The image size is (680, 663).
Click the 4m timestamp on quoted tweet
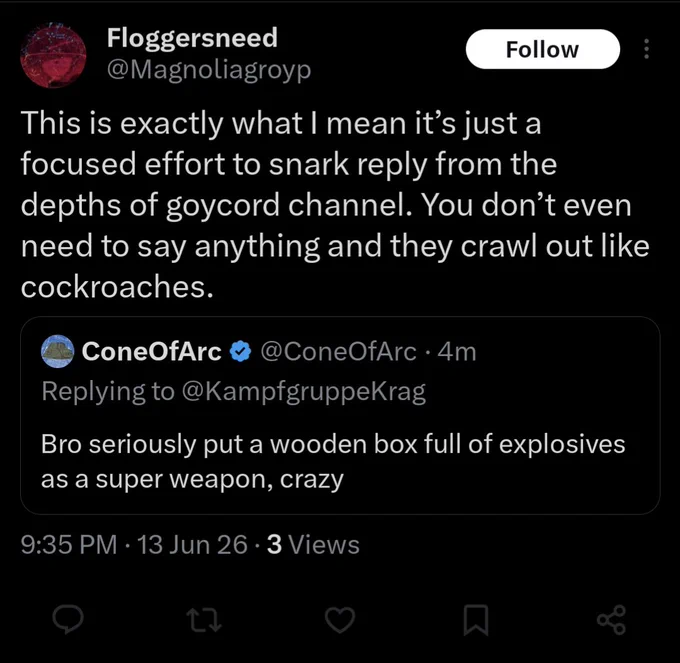(x=457, y=352)
